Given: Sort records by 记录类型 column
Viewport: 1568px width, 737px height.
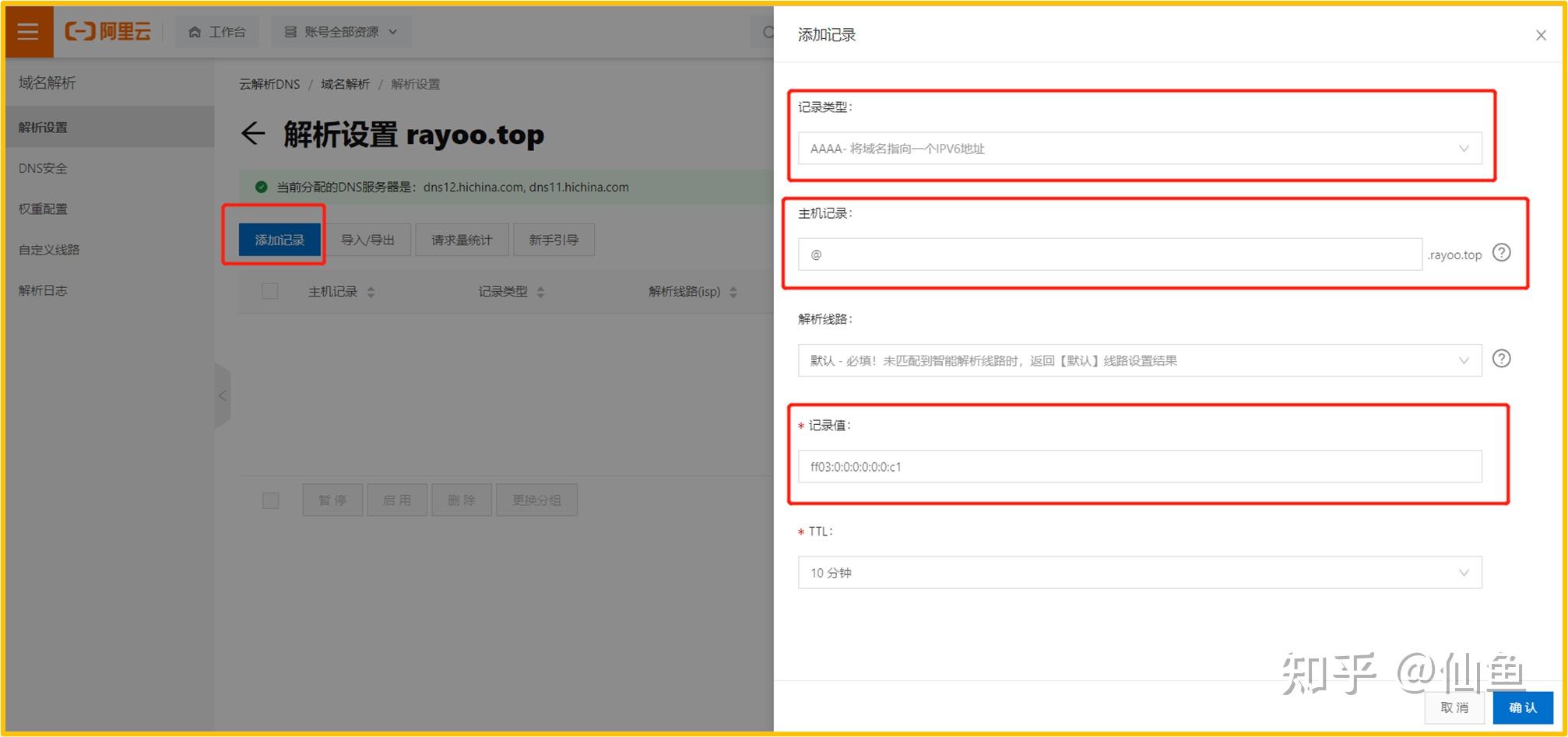Looking at the screenshot, I should coord(540,291).
